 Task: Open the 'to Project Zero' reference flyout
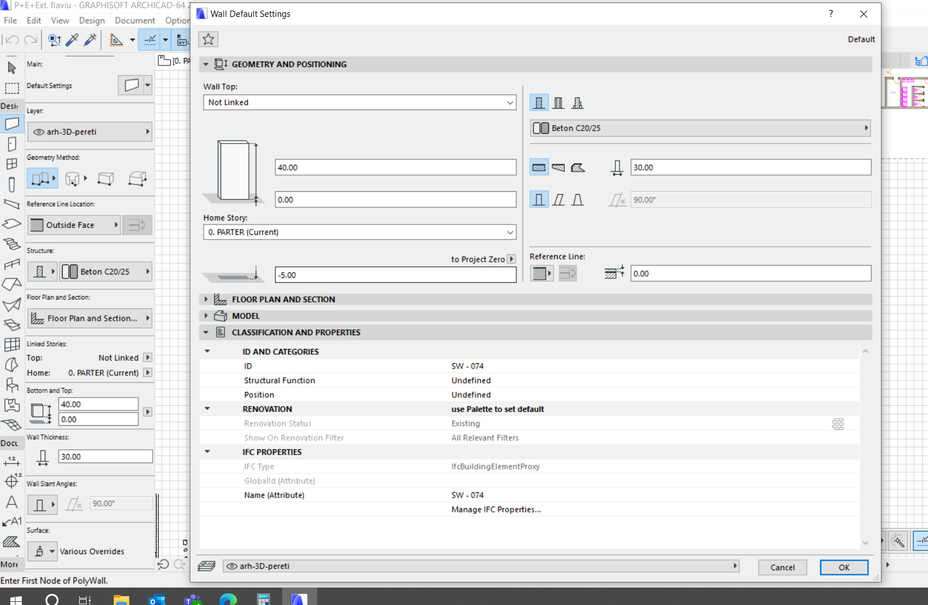[x=511, y=259]
